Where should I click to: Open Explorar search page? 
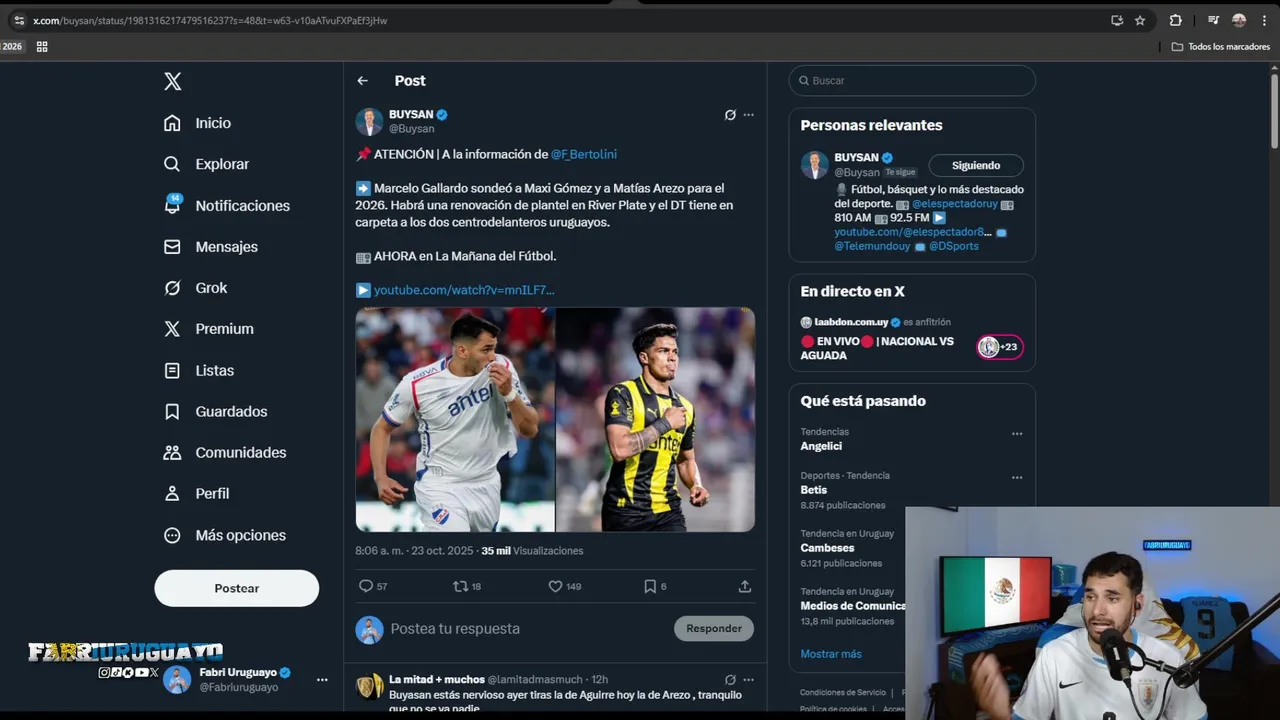(207, 164)
